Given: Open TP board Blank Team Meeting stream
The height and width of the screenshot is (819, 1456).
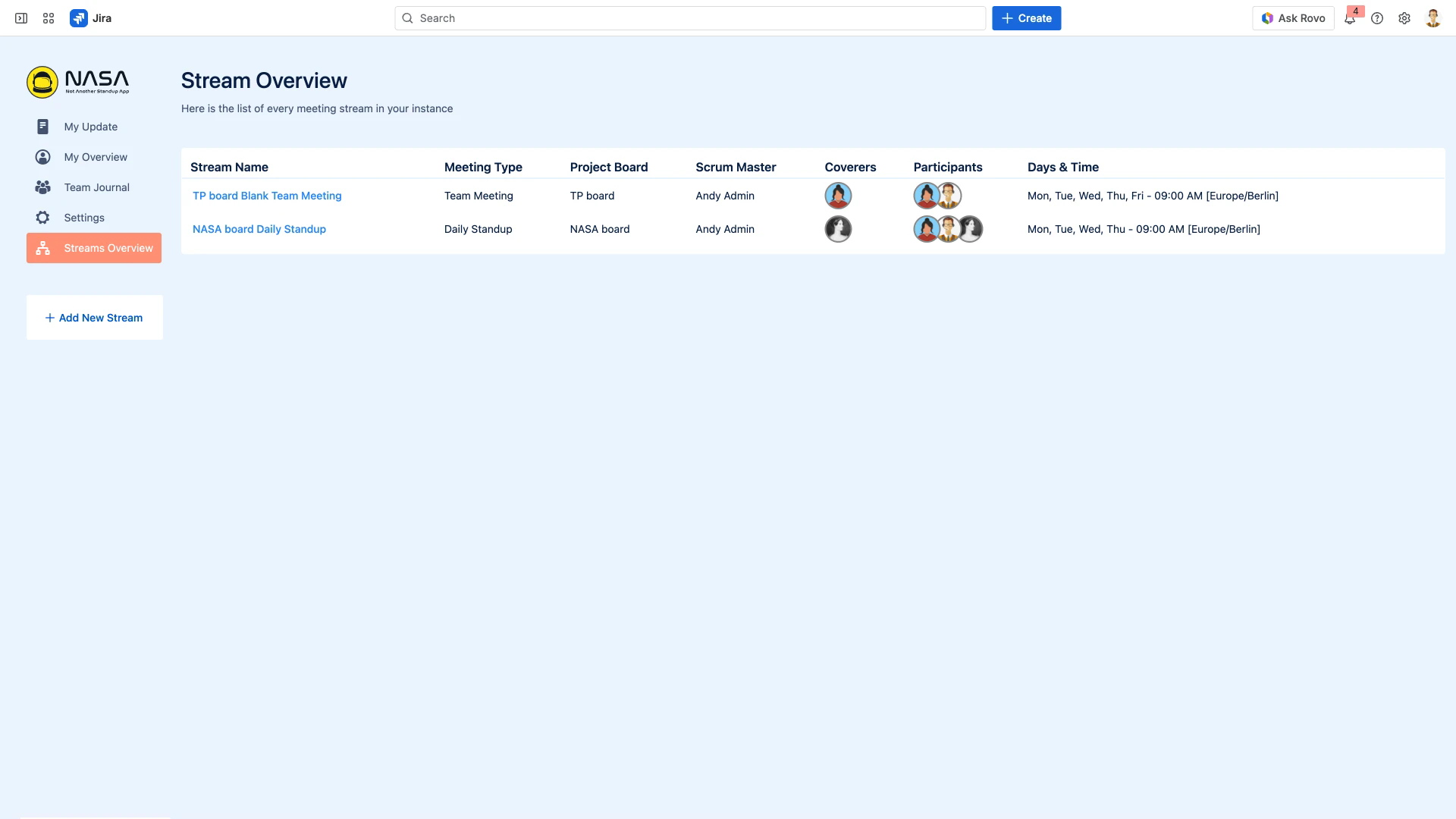Looking at the screenshot, I should 267,196.
